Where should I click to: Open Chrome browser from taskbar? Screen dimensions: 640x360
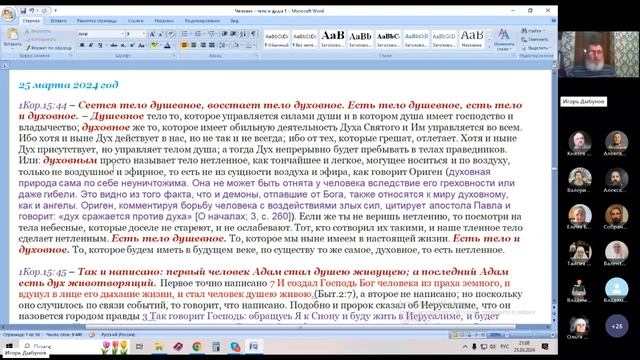pos(197,347)
